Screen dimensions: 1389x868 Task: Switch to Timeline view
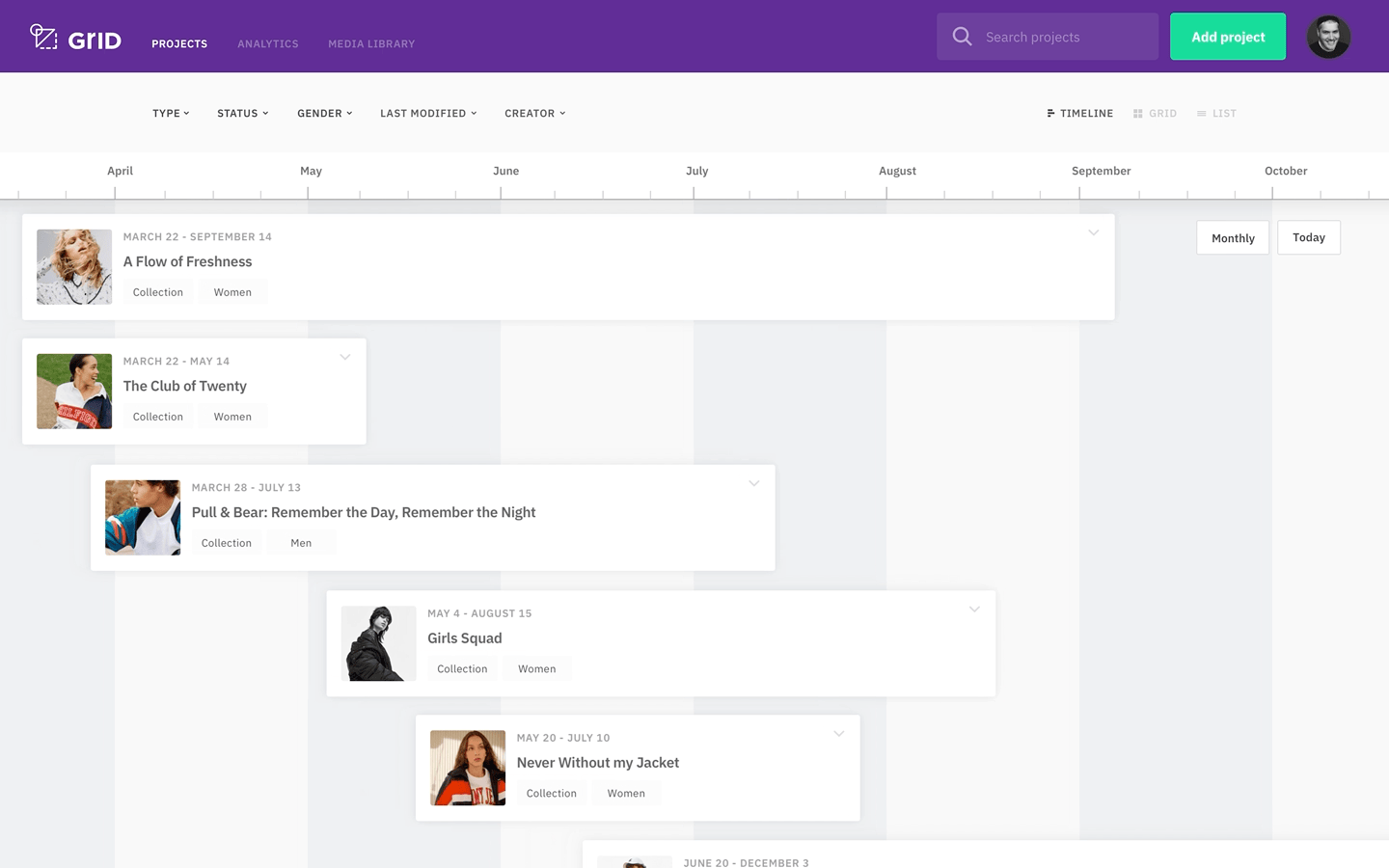1079,114
